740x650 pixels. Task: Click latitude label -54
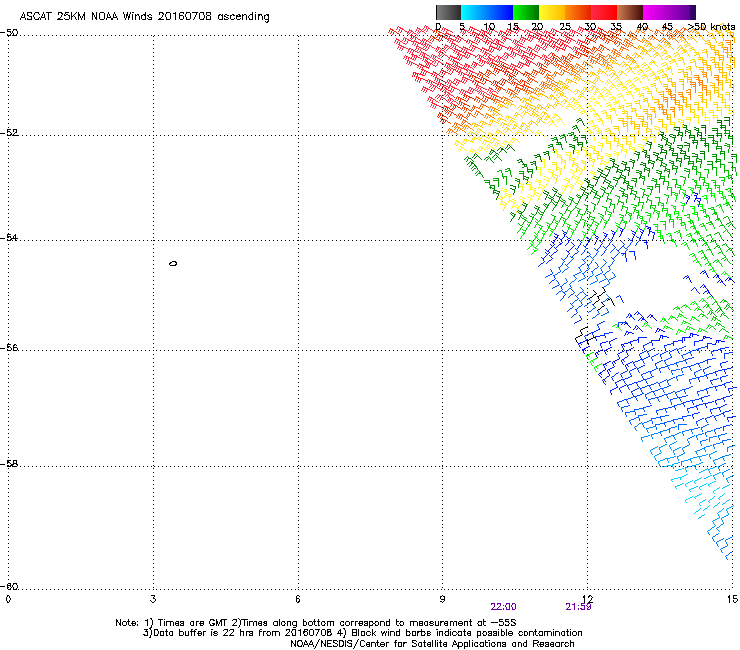coord(9,238)
